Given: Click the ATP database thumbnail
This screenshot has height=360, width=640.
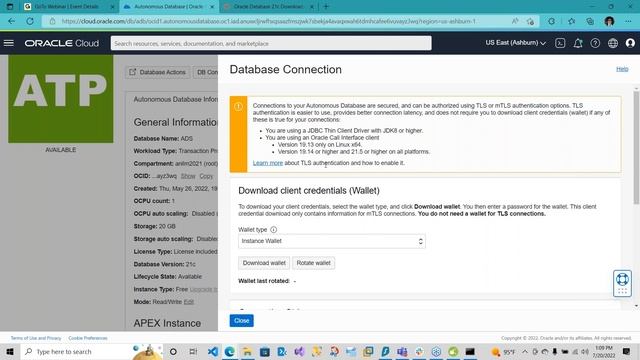Looking at the screenshot, I should click(61, 99).
